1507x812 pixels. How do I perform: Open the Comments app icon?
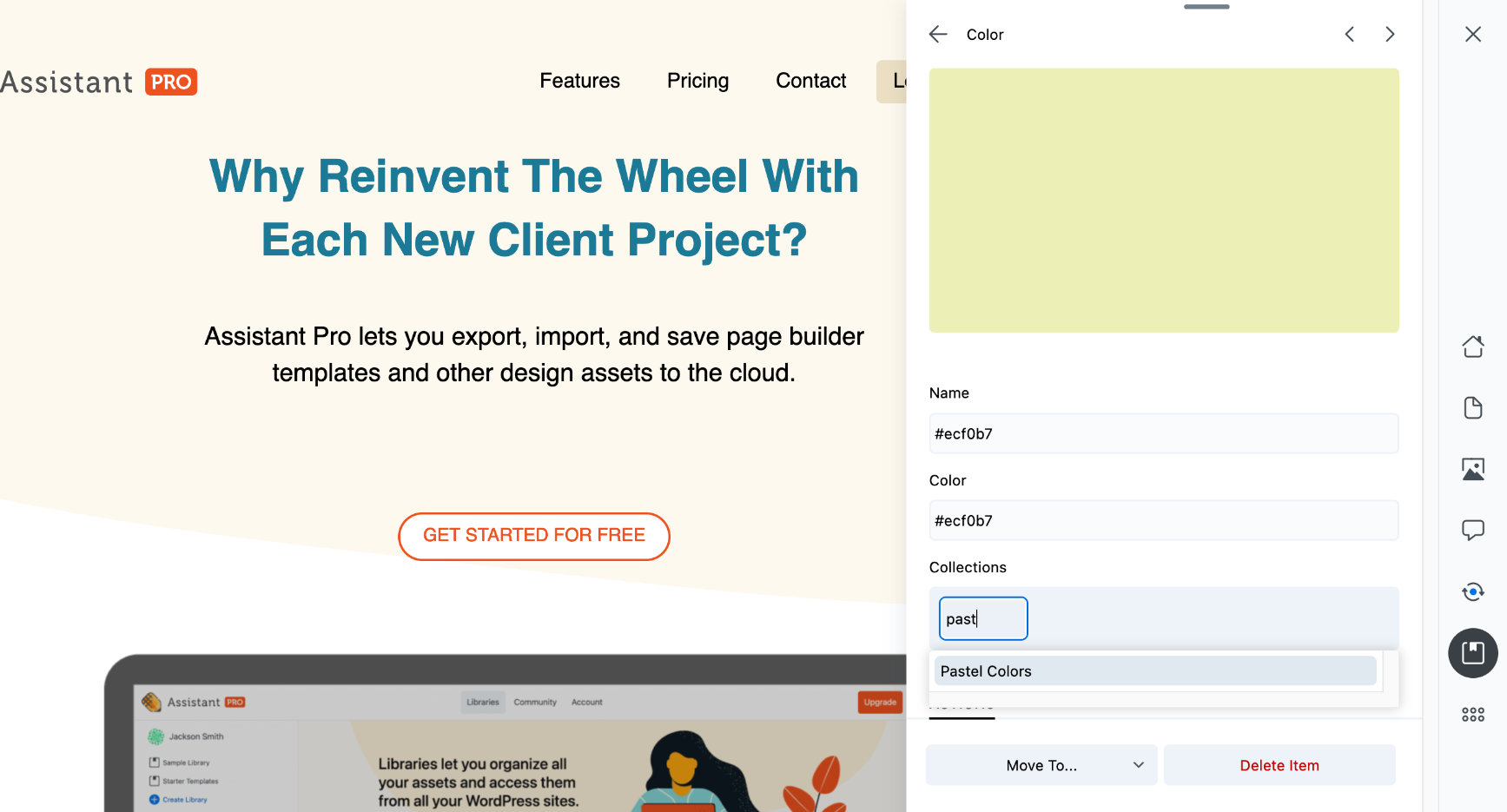pyautogui.click(x=1473, y=531)
